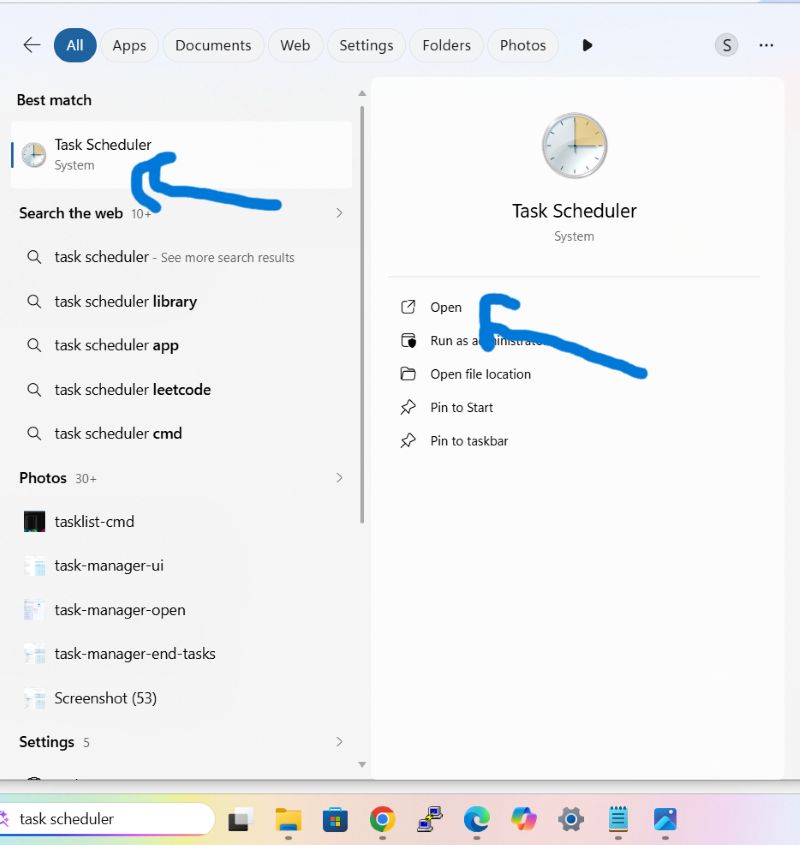
Task: Open Task Scheduler best match result
Action: tap(181, 155)
